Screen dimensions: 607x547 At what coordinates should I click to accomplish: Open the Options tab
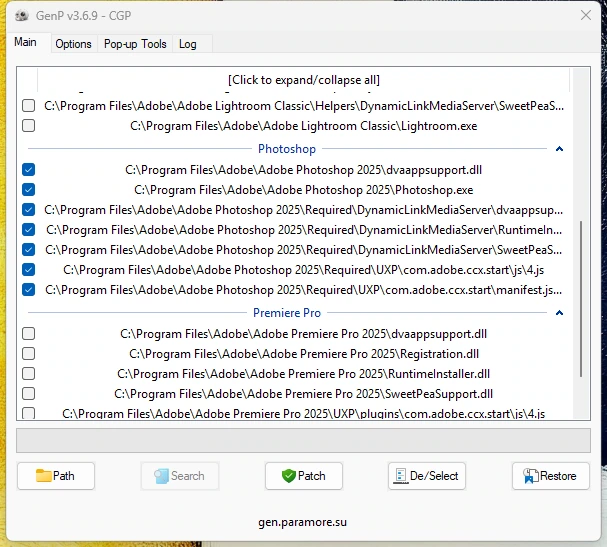[x=73, y=44]
